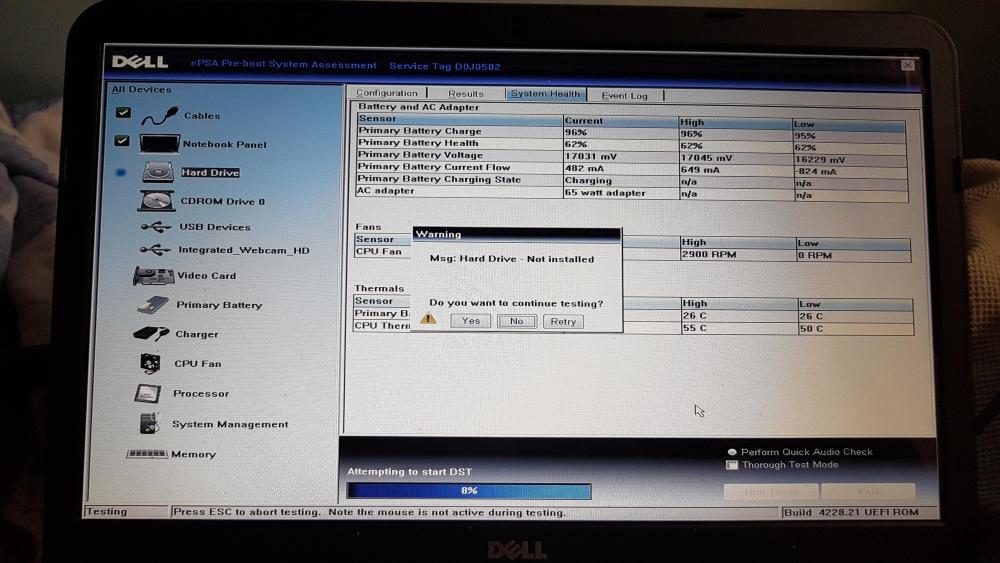Click the Processor chip icon
The image size is (1000, 563).
147,393
